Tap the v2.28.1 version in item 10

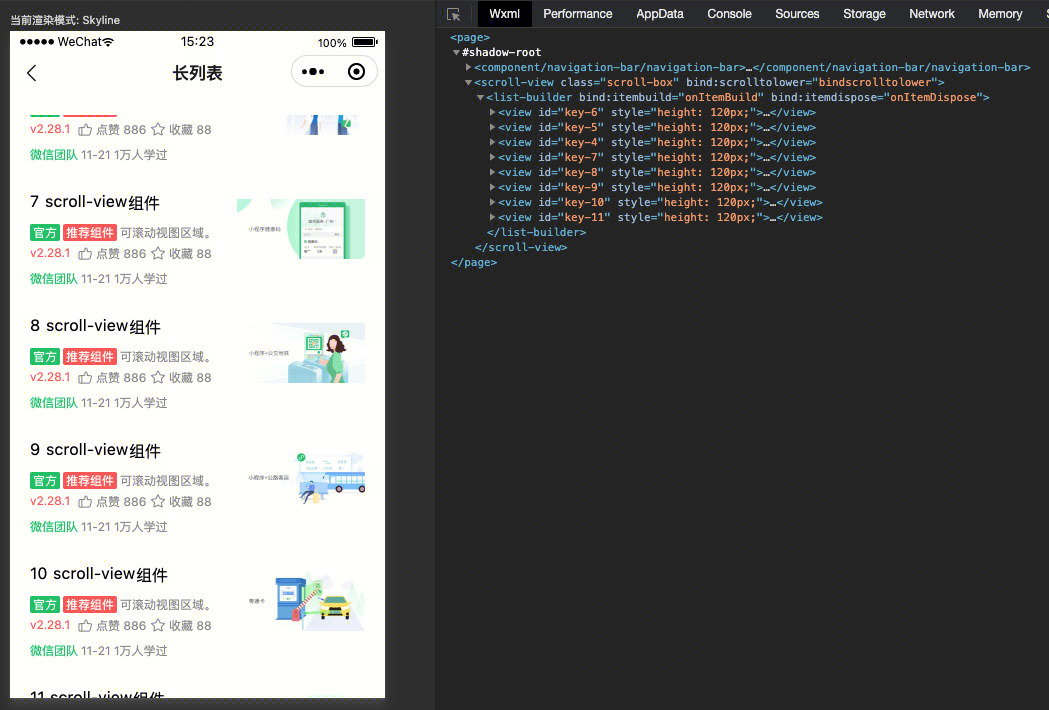coord(50,625)
